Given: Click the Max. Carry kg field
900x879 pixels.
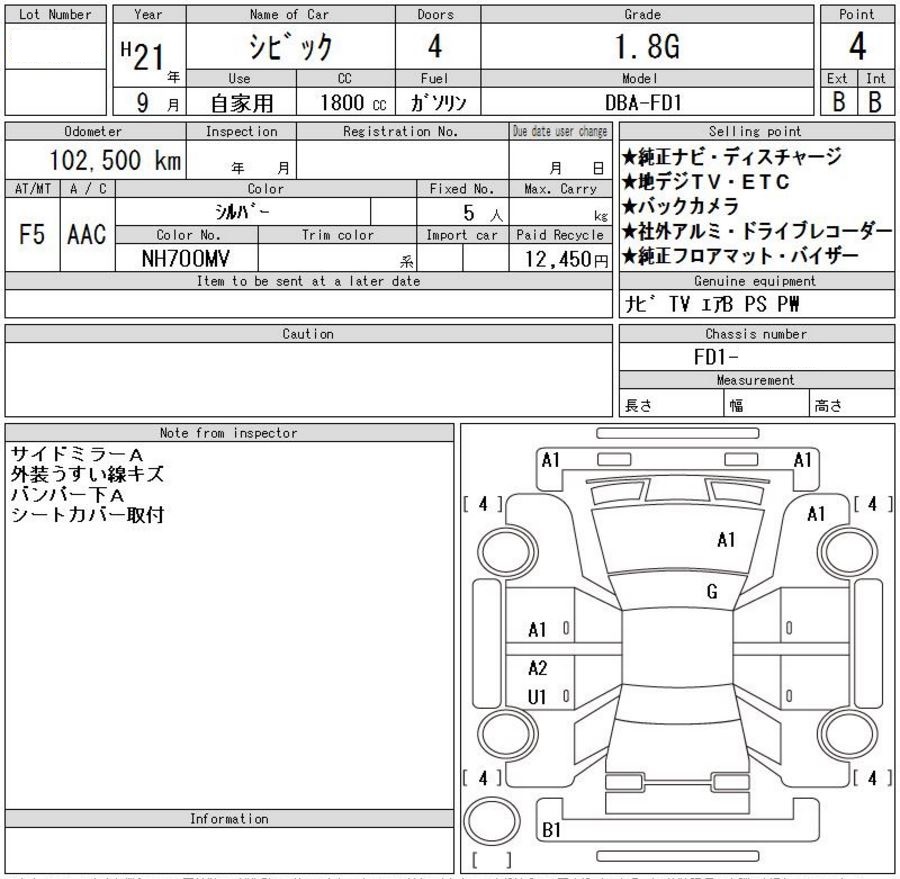Looking at the screenshot, I should point(561,211).
